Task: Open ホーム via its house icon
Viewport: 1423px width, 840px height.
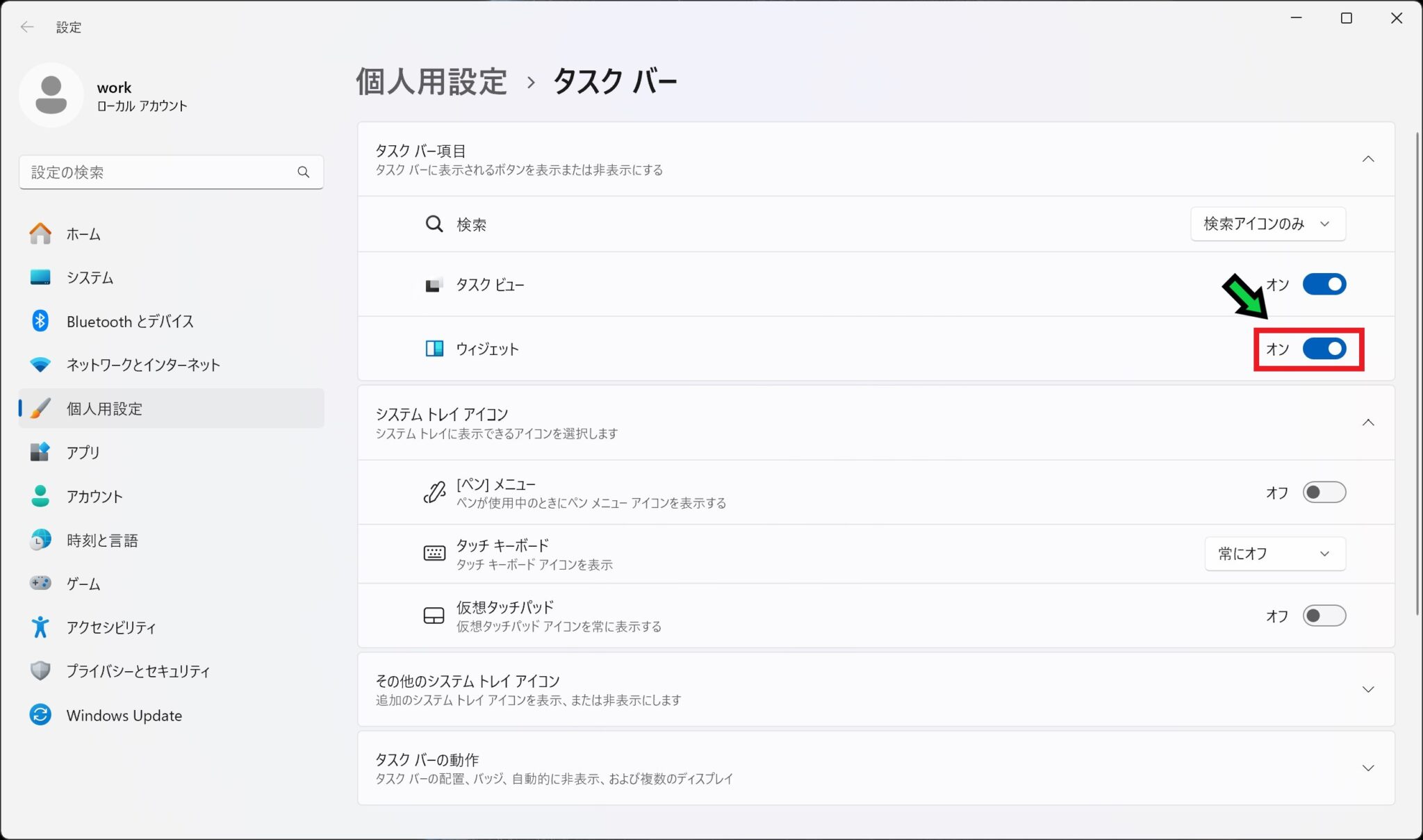Action: 40,234
